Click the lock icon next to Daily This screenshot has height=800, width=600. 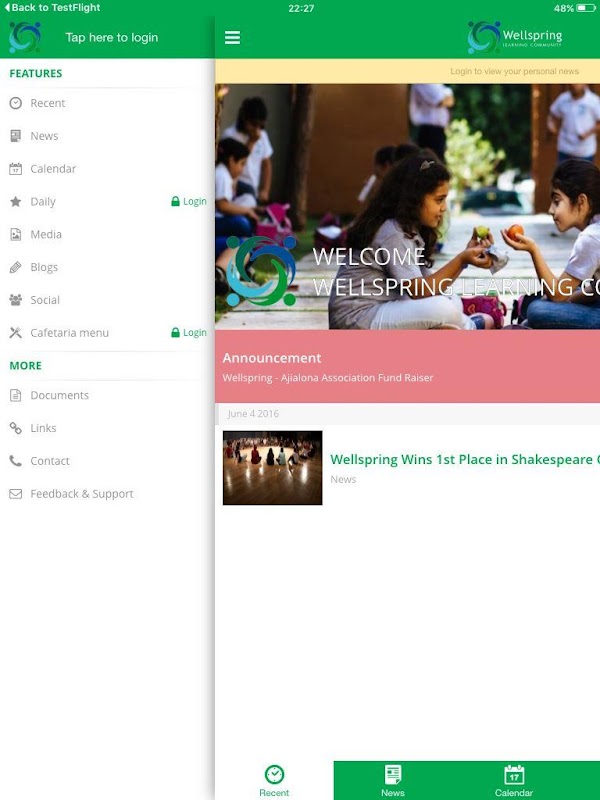coord(176,202)
